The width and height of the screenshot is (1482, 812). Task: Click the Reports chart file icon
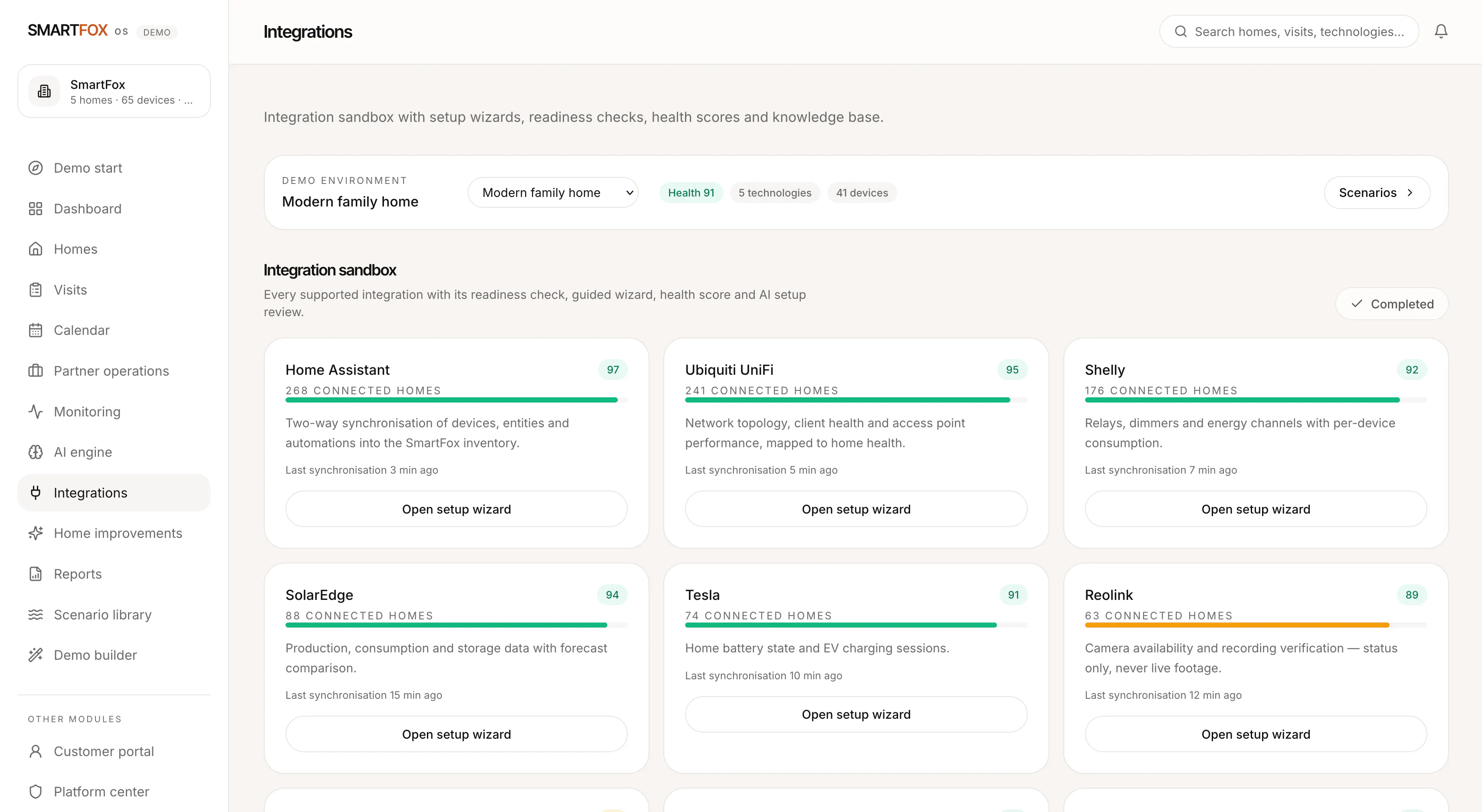[x=36, y=574]
